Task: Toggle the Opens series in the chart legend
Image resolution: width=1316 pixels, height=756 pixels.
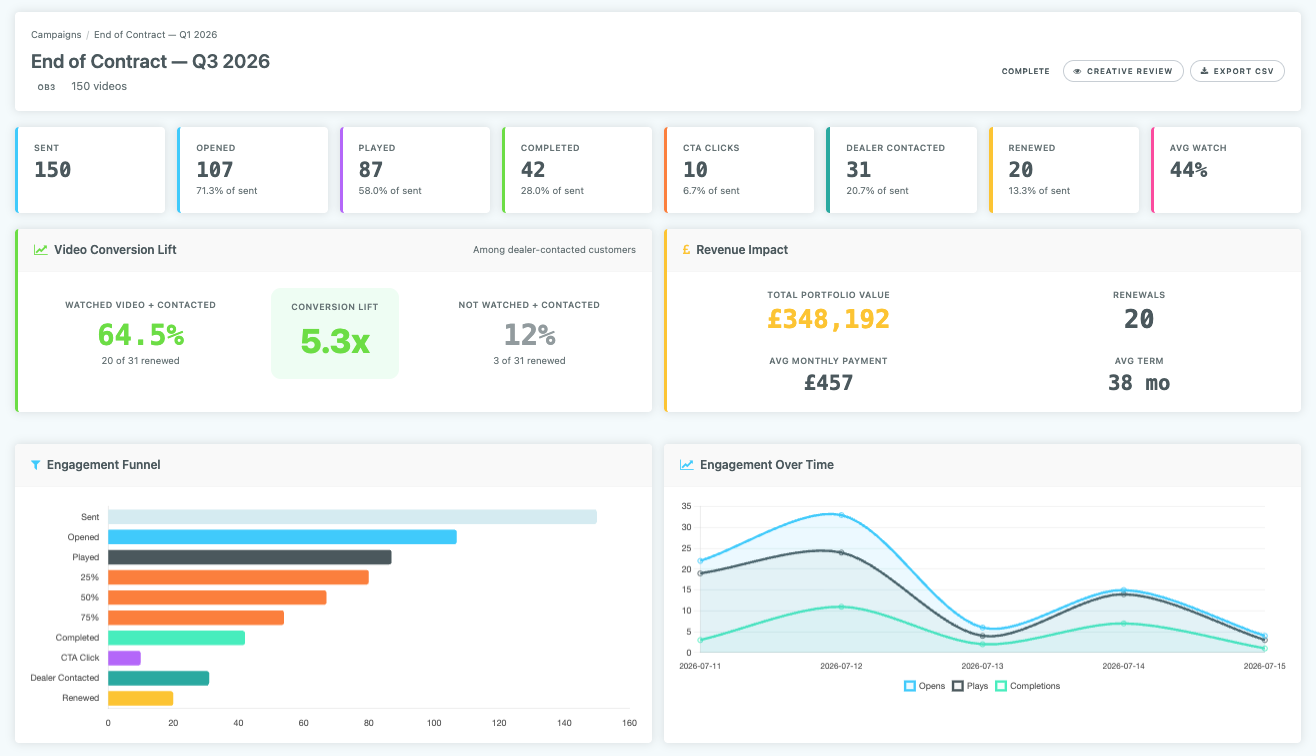Action: (924, 685)
